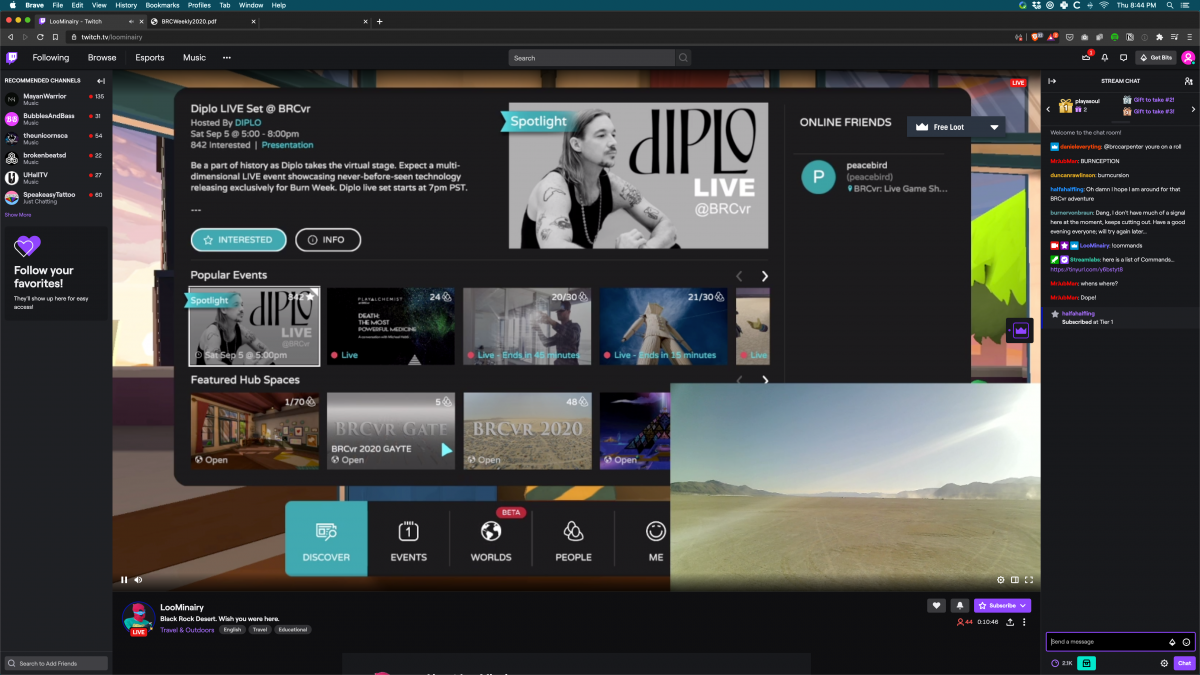The width and height of the screenshot is (1200, 675).
Task: Expand the Subscribe dropdown button
Action: [x=1023, y=605]
